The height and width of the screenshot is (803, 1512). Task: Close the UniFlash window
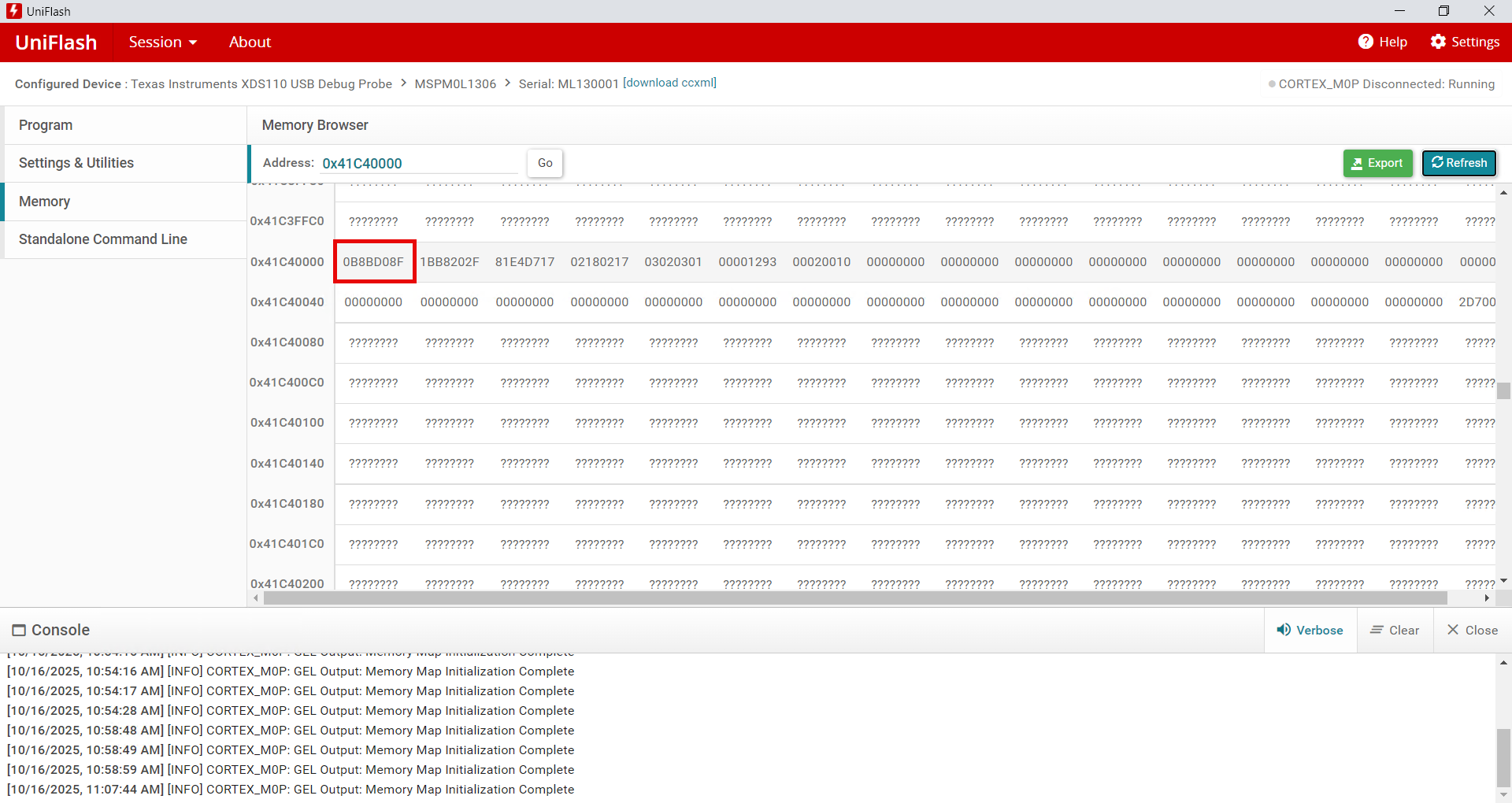(1488, 11)
